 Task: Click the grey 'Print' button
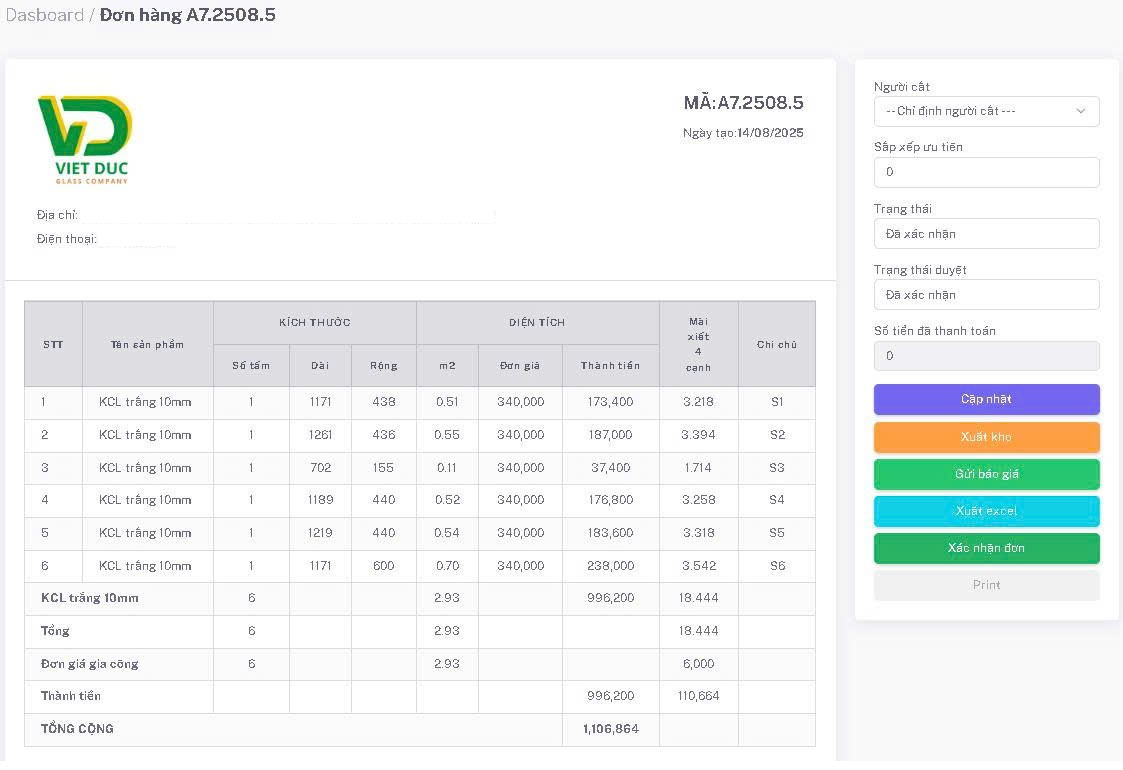[986, 585]
